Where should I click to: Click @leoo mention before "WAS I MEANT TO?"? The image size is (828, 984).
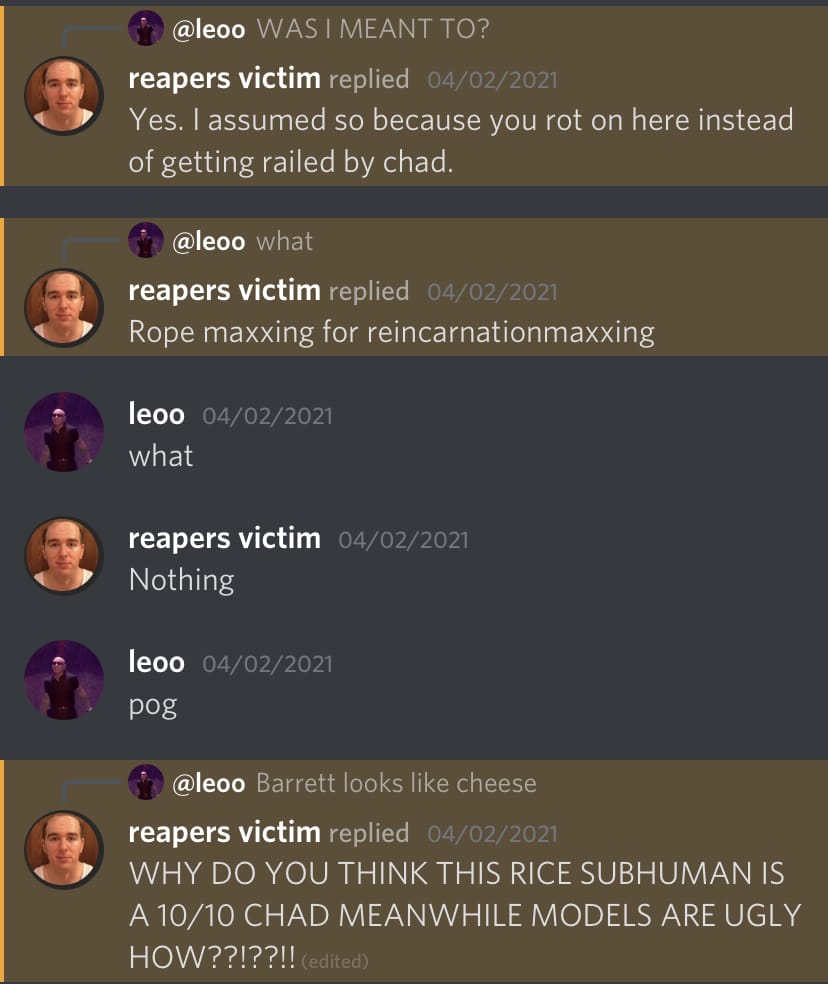(208, 29)
